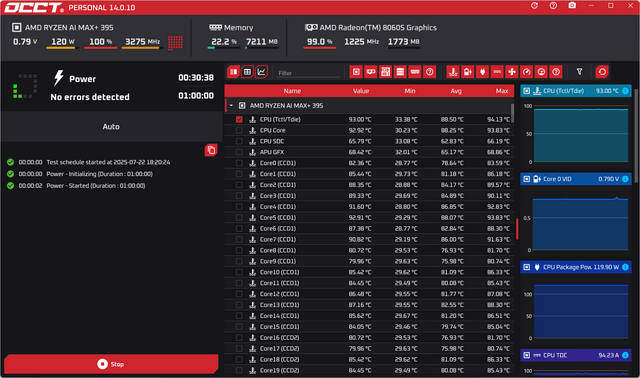Open info for the CPU TDC graph
This screenshot has width=640, height=378.
[625, 355]
